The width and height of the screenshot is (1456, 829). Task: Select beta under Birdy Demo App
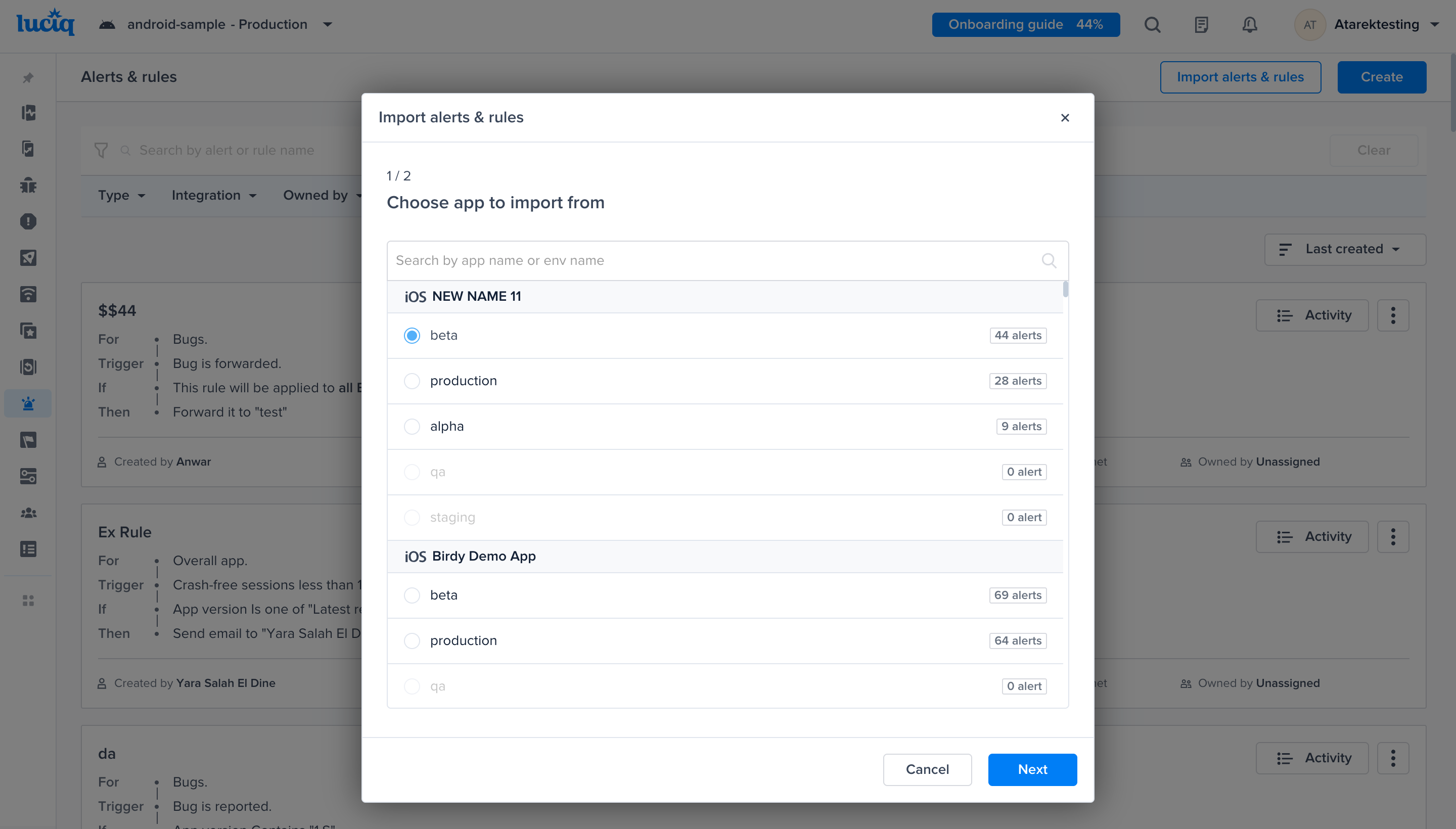[x=412, y=595]
